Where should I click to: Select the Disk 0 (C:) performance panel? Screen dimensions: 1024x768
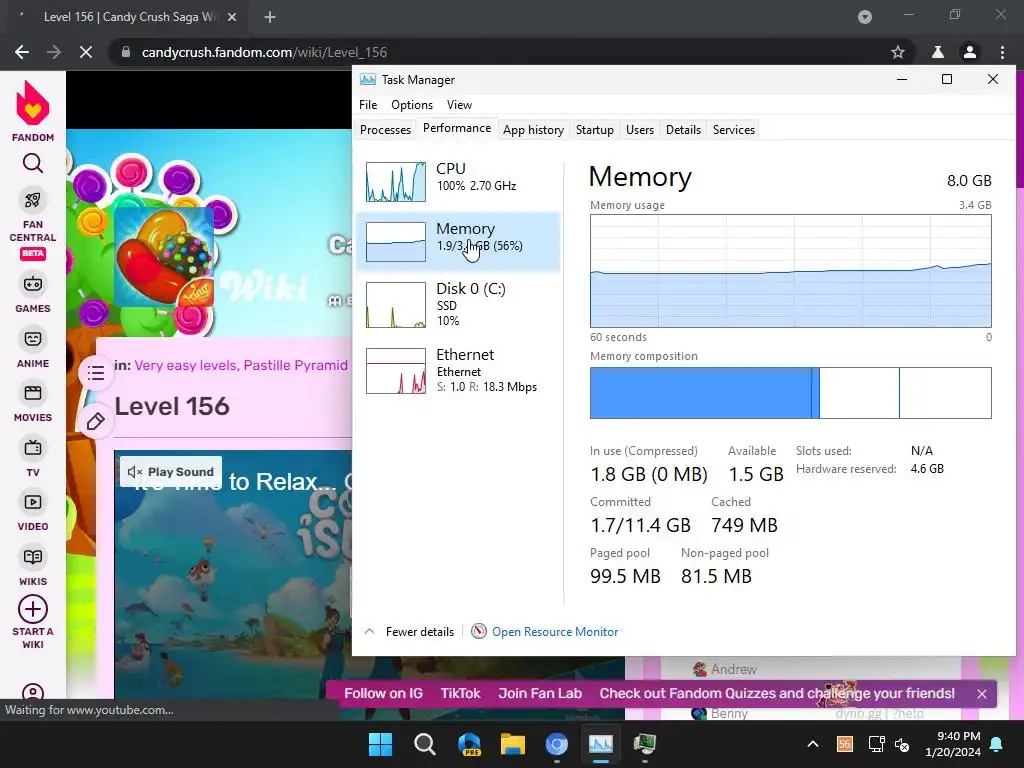pyautogui.click(x=458, y=304)
